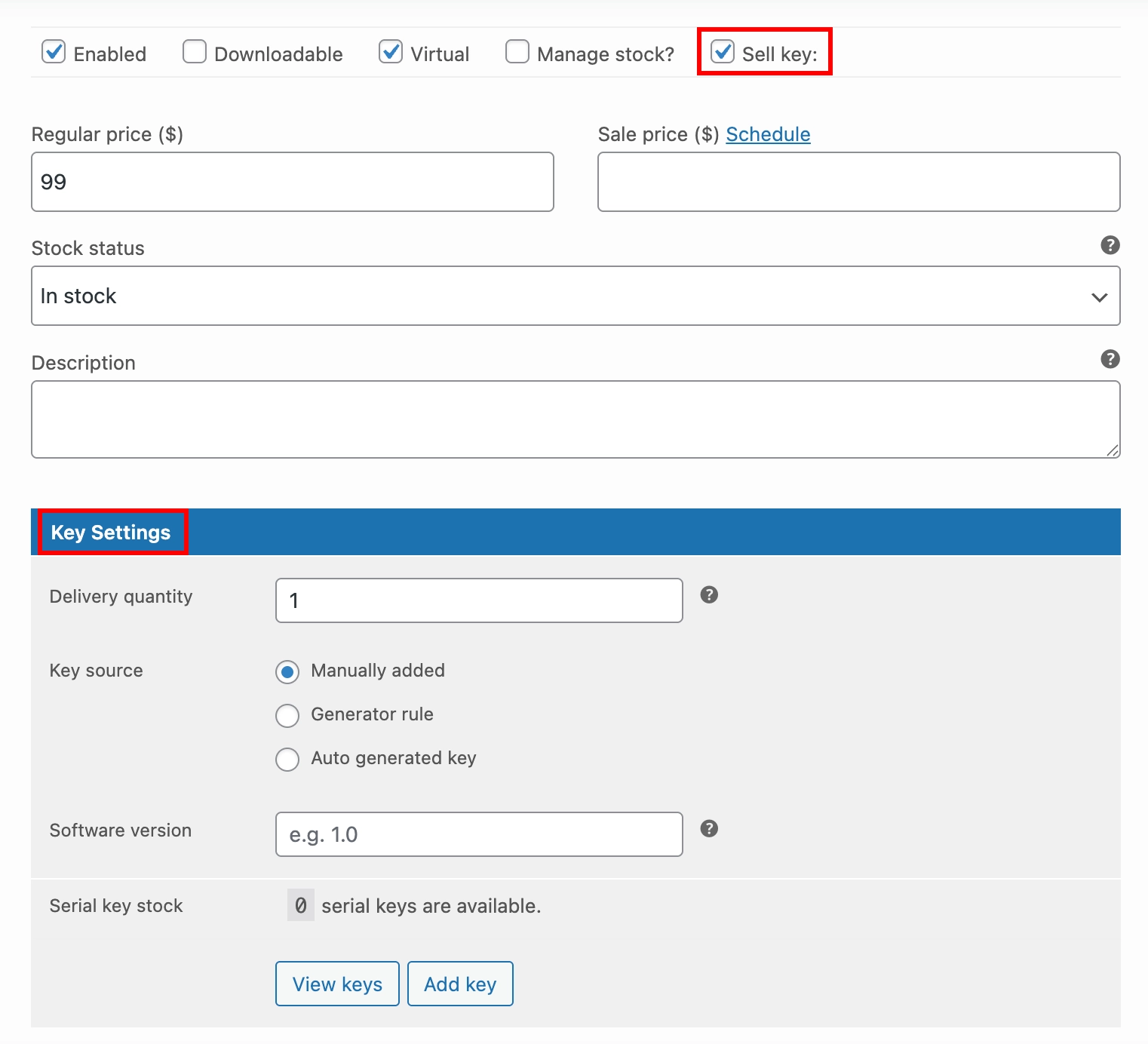Click the serial key count badge showing 0
Viewport: 1148px width, 1044px height.
(x=301, y=905)
